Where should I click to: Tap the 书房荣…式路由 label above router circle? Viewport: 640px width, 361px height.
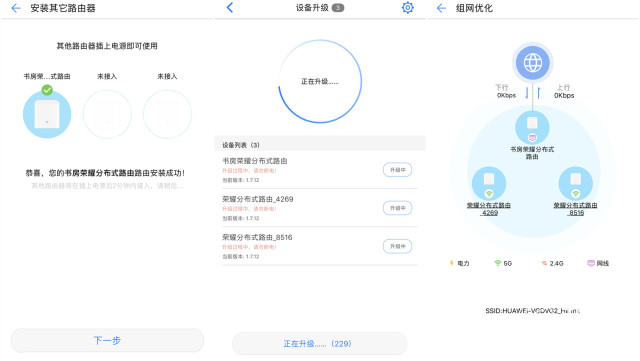(x=47, y=76)
